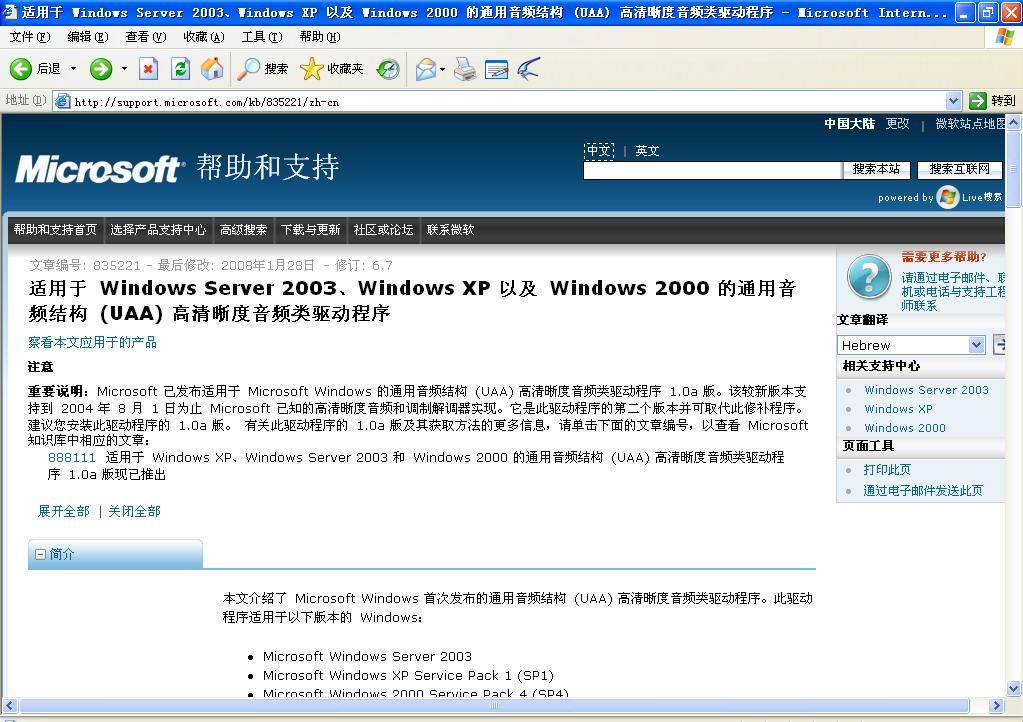Click 通过电子邮件发送此页 link
Viewport: 1023px width, 722px height.
(x=923, y=490)
